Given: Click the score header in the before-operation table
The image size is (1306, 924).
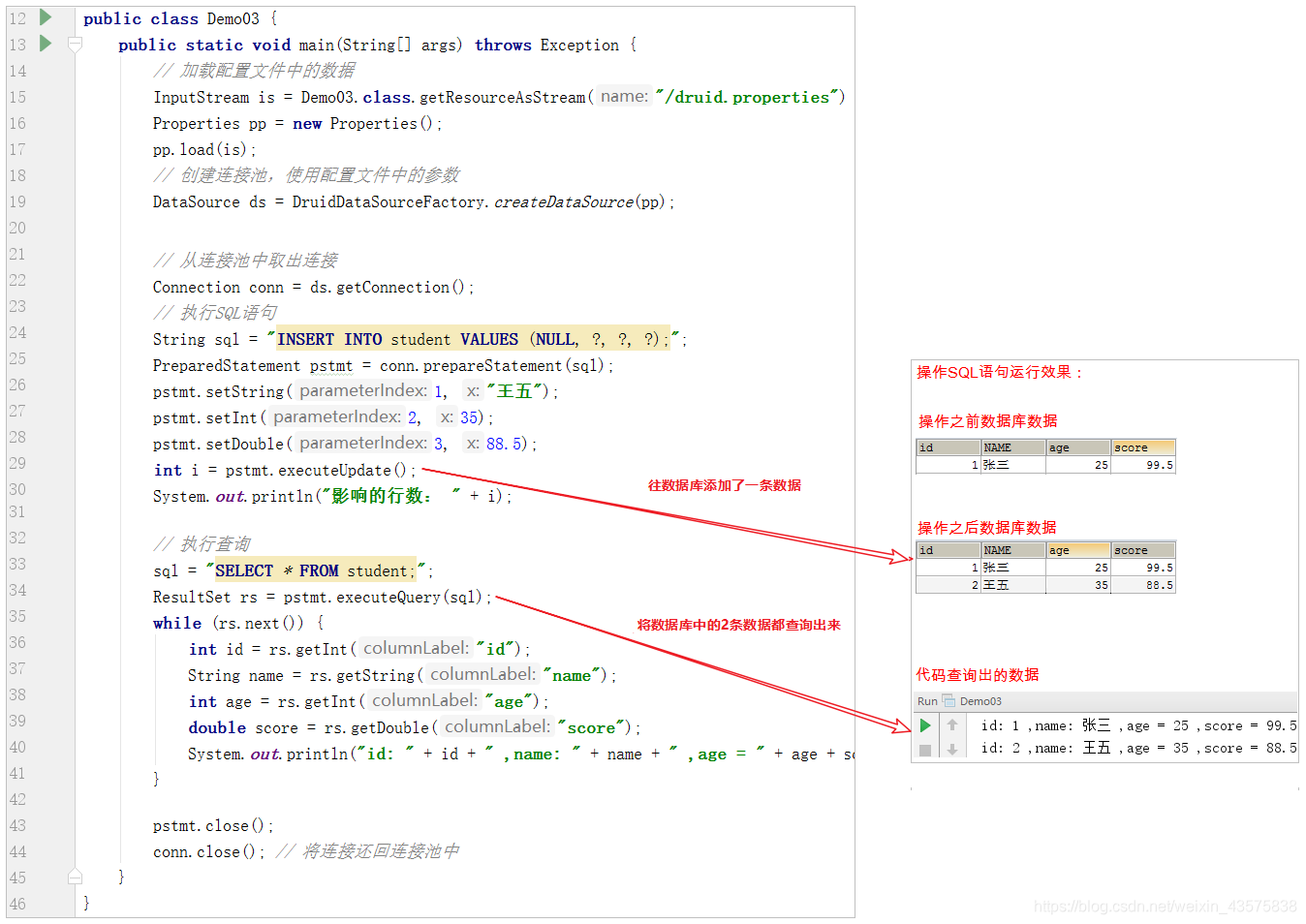Looking at the screenshot, I should pos(1143,447).
